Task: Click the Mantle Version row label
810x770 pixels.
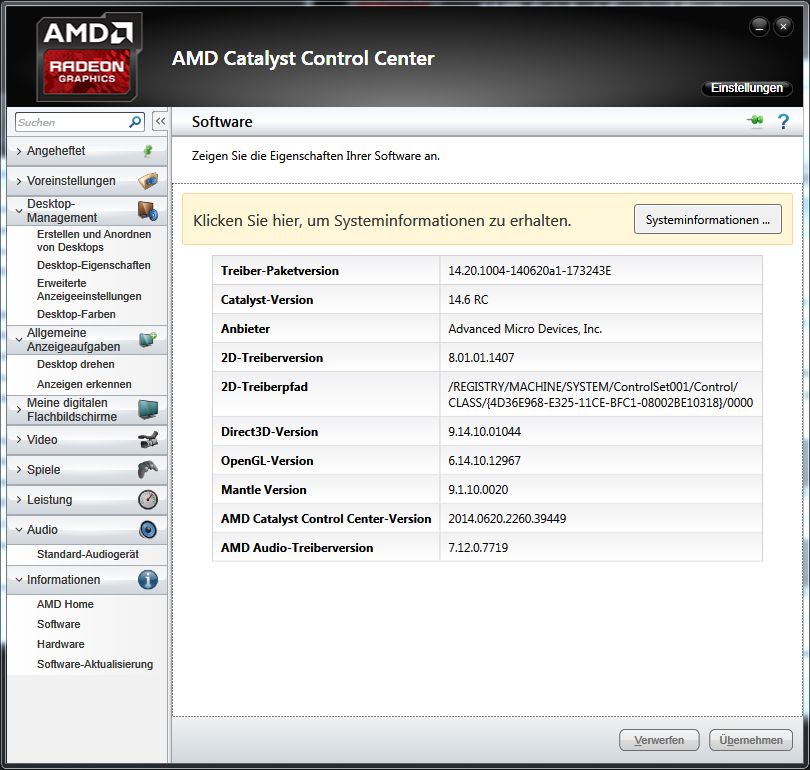Action: [263, 490]
